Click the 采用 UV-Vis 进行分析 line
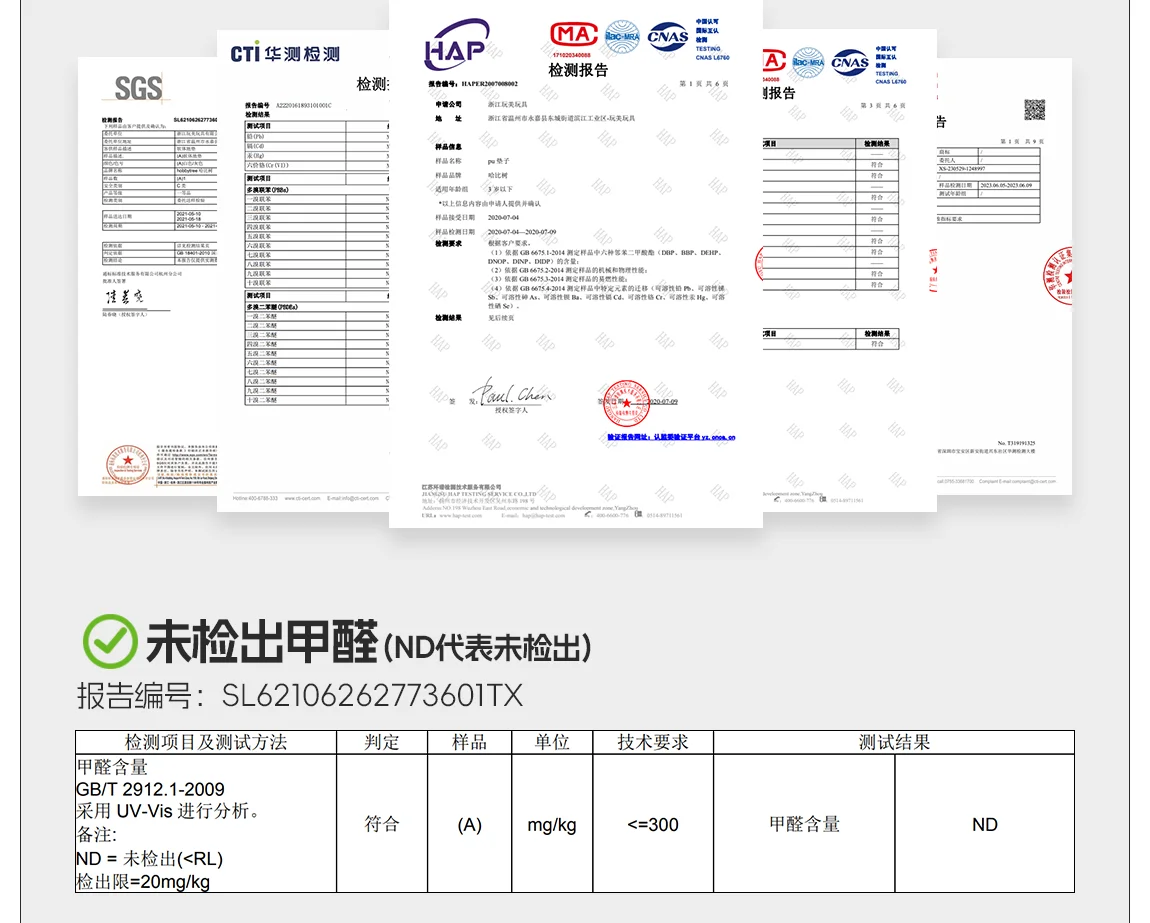Viewport: 1150px width, 923px height. pyautogui.click(x=168, y=811)
